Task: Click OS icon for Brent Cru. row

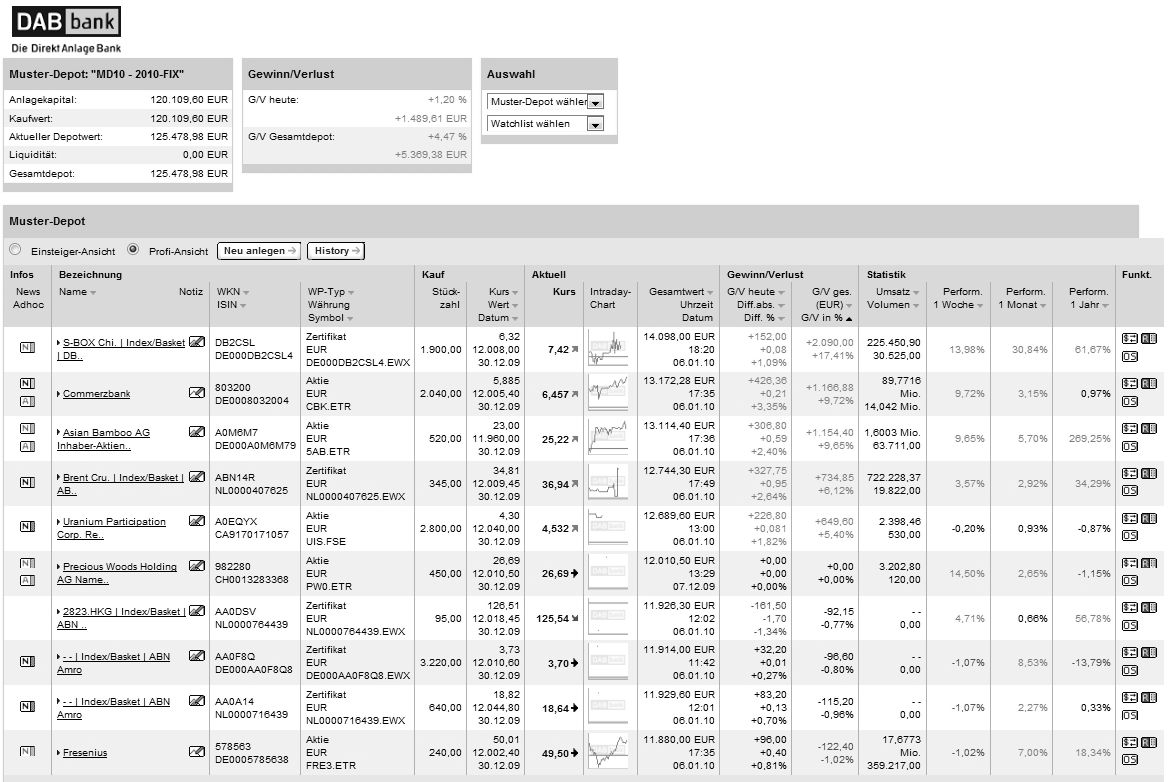Action: coord(1129,491)
